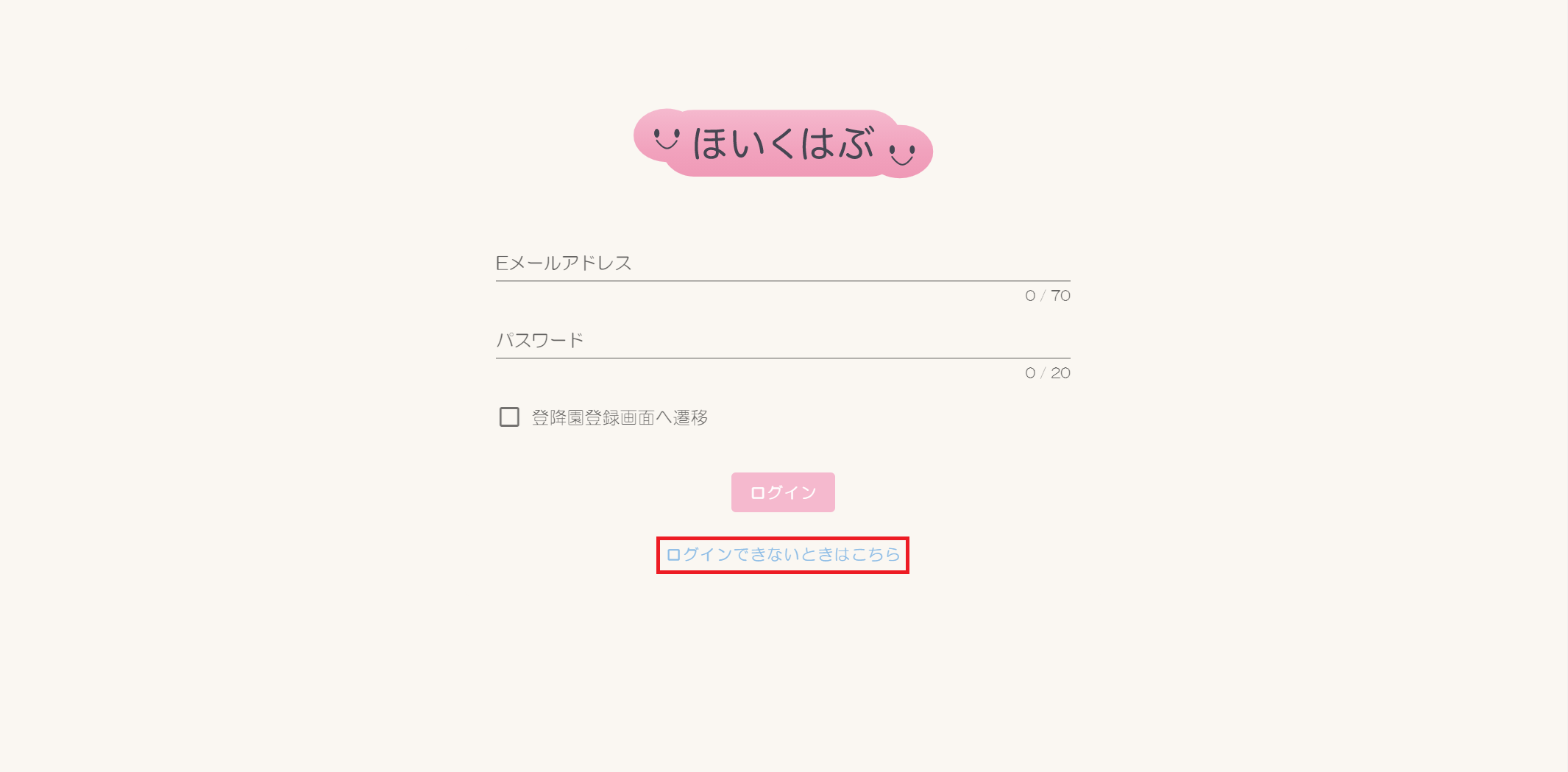The height and width of the screenshot is (772, 1568).
Task: Tick the 登降園登録画面へ遷移 checkbox
Action: (509, 417)
